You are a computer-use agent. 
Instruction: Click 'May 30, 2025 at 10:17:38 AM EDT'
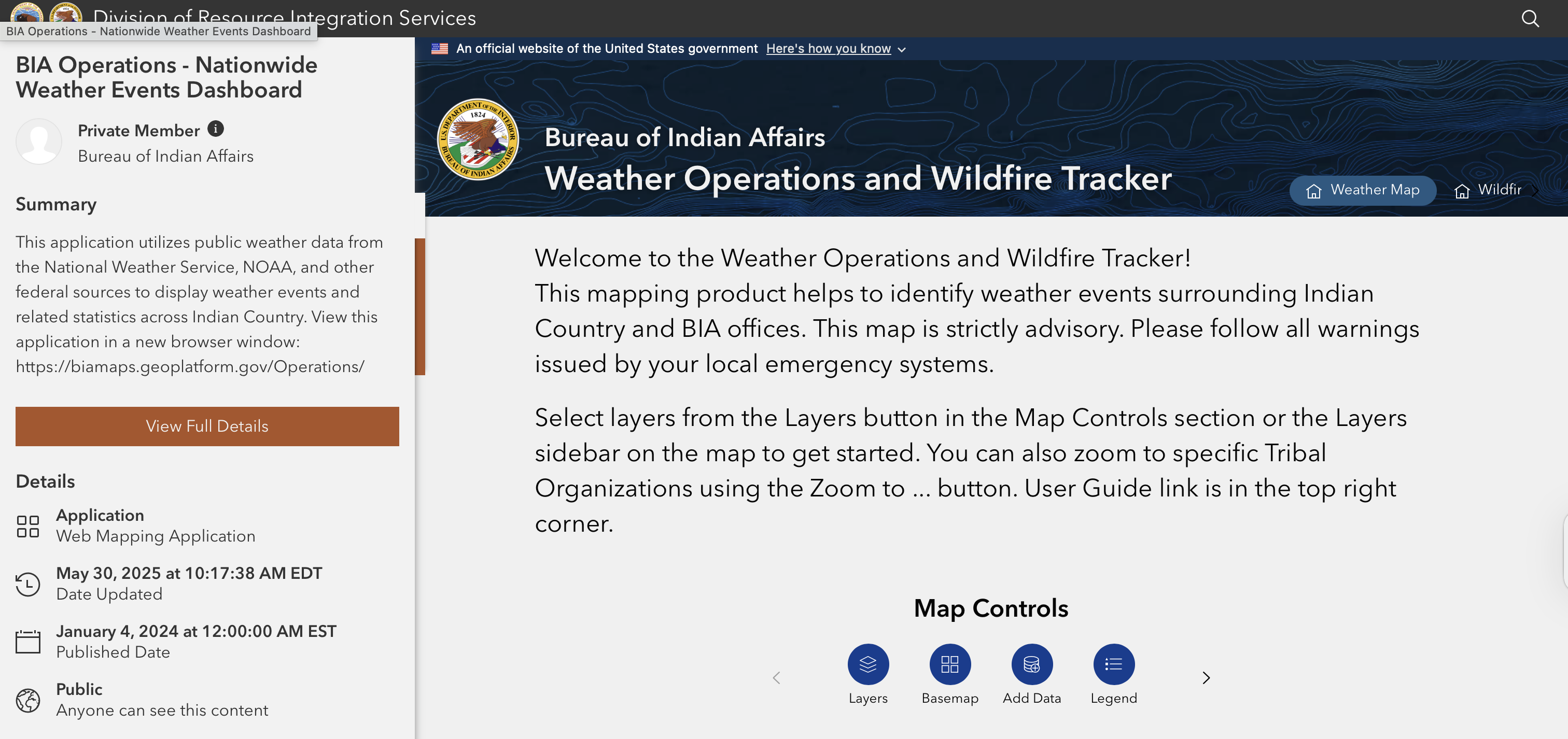click(x=189, y=573)
